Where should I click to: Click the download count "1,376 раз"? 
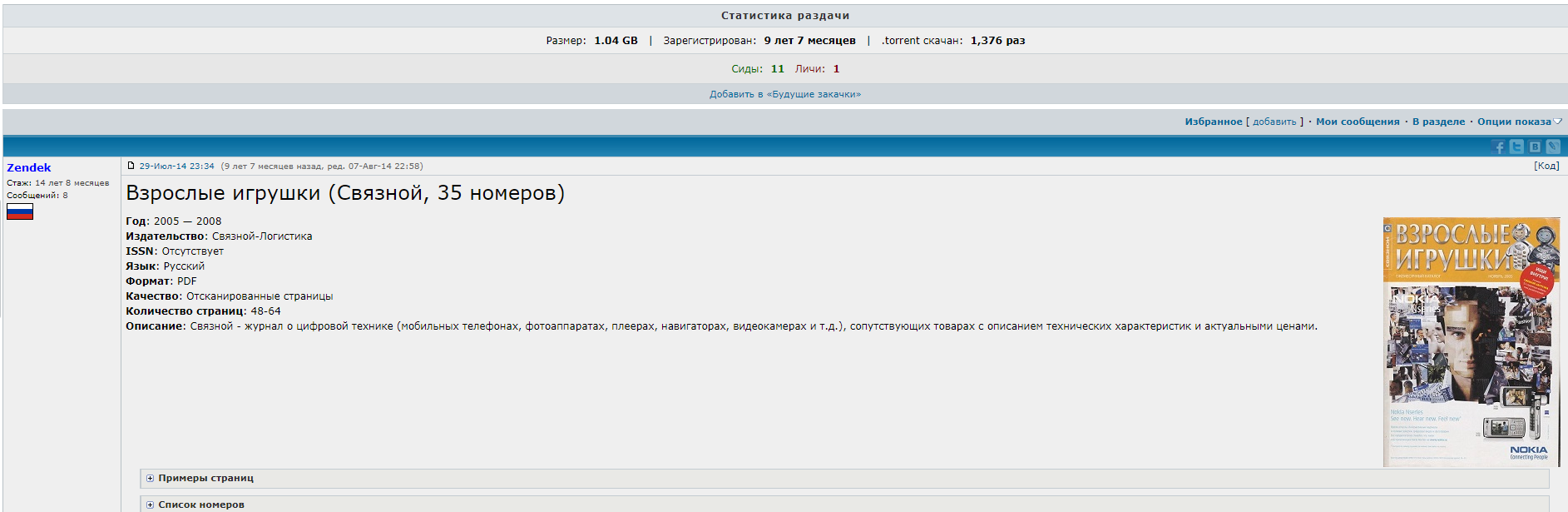(997, 41)
